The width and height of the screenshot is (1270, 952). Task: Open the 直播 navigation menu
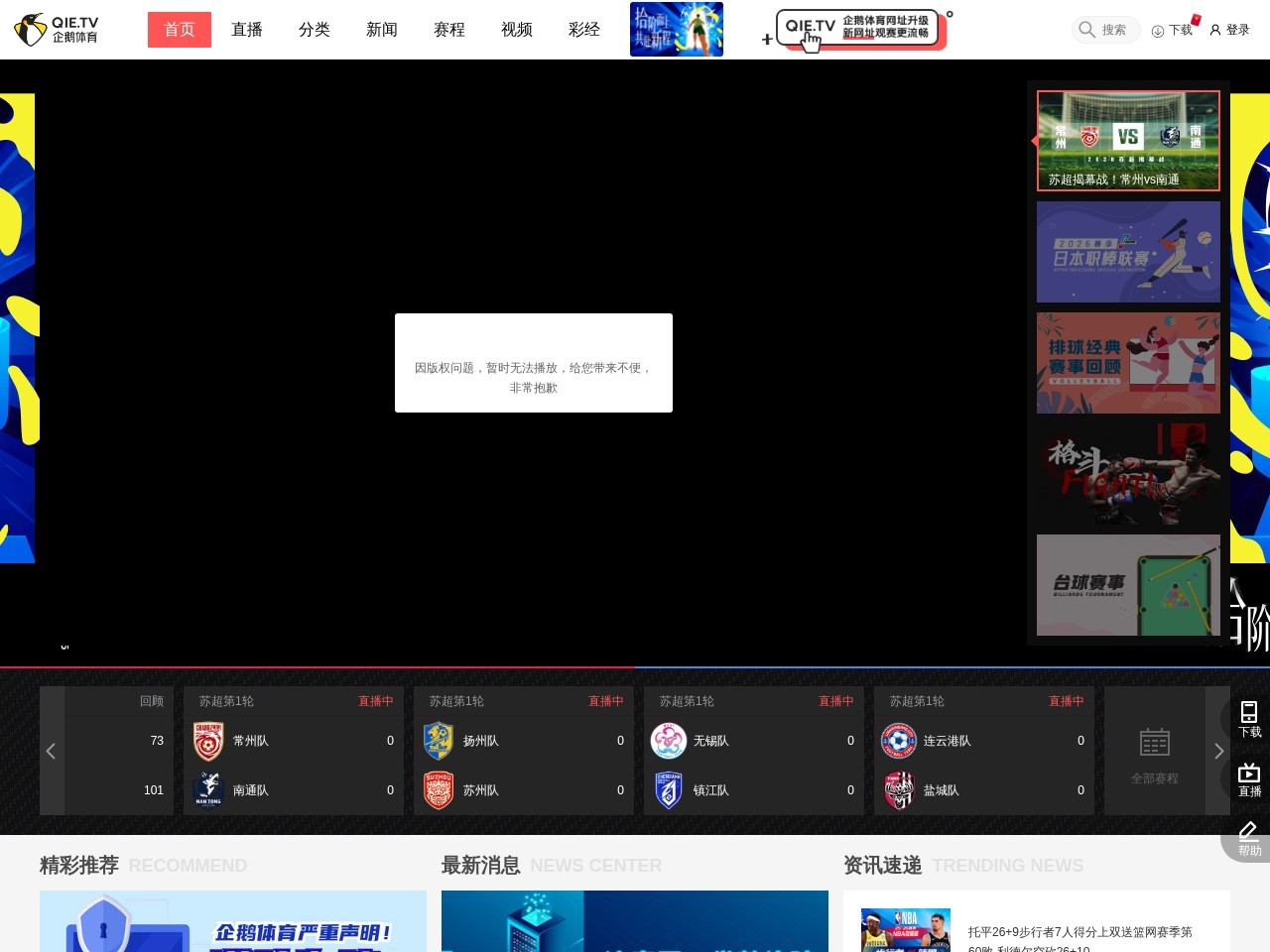coord(247,30)
